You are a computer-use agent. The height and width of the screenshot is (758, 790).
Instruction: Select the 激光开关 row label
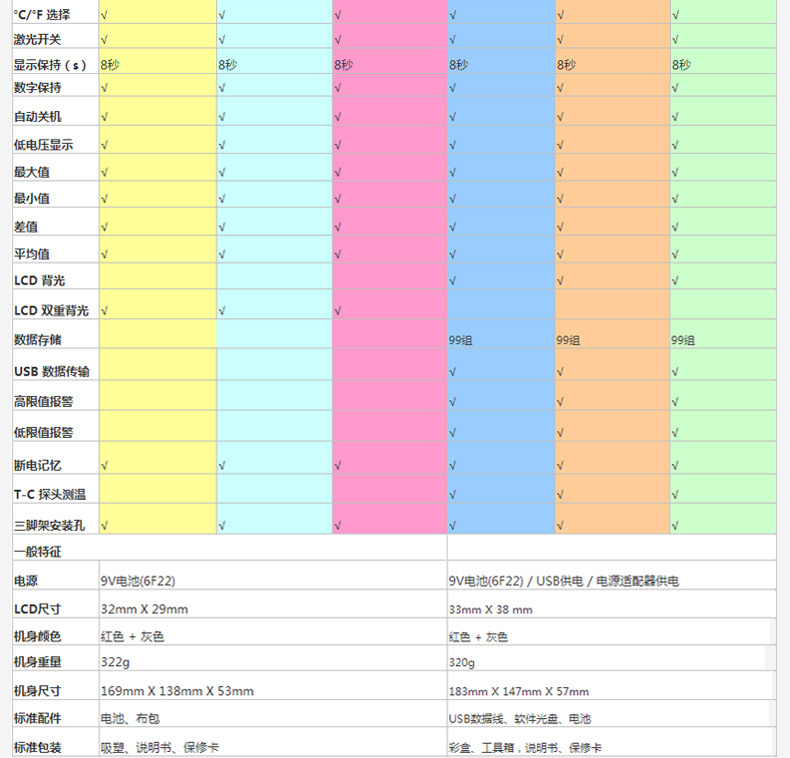click(37, 39)
